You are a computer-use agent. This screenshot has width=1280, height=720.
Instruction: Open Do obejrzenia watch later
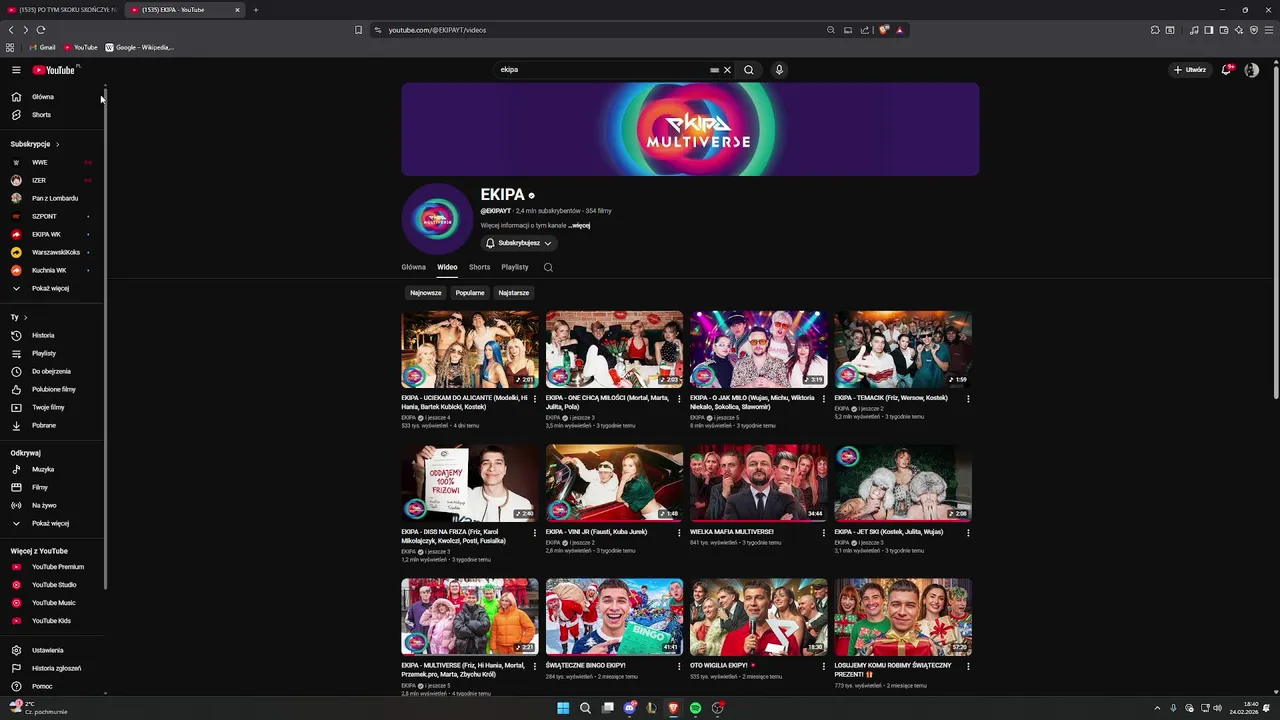50,371
